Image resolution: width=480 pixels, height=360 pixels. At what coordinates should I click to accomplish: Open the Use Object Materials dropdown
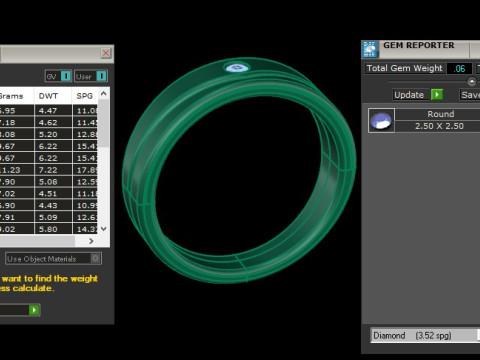coord(53,259)
